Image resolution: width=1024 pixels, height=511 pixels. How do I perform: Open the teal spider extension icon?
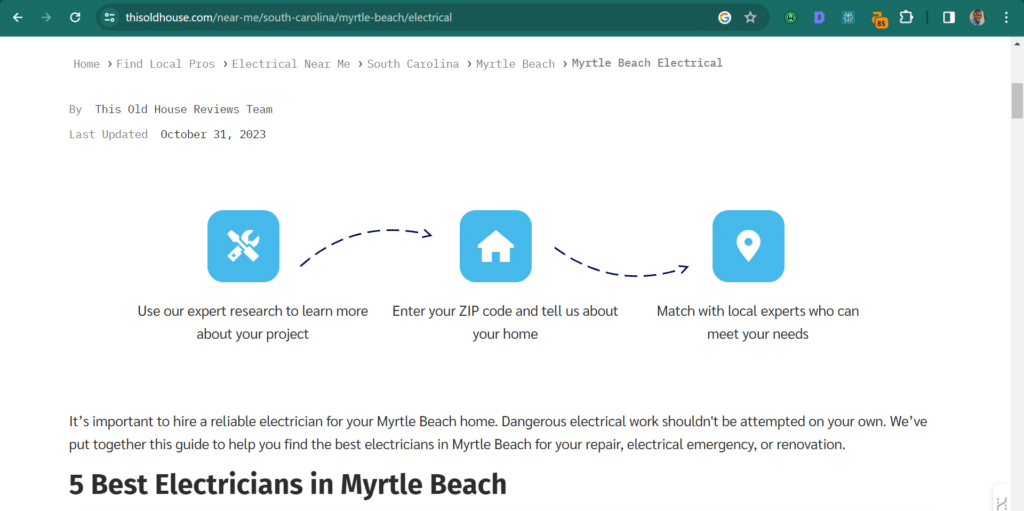click(848, 18)
